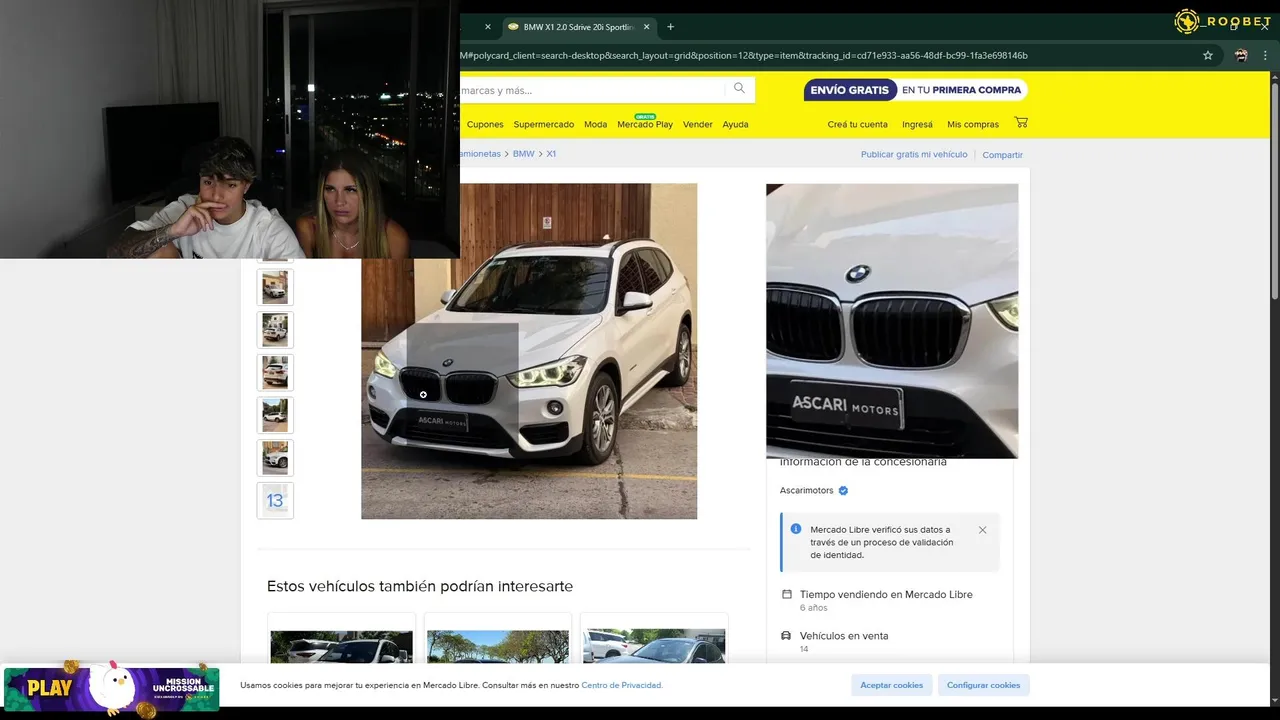This screenshot has height=720, width=1280.
Task: Close the BMW X1 2.0 Sdrive browser tab
Action: tap(646, 27)
